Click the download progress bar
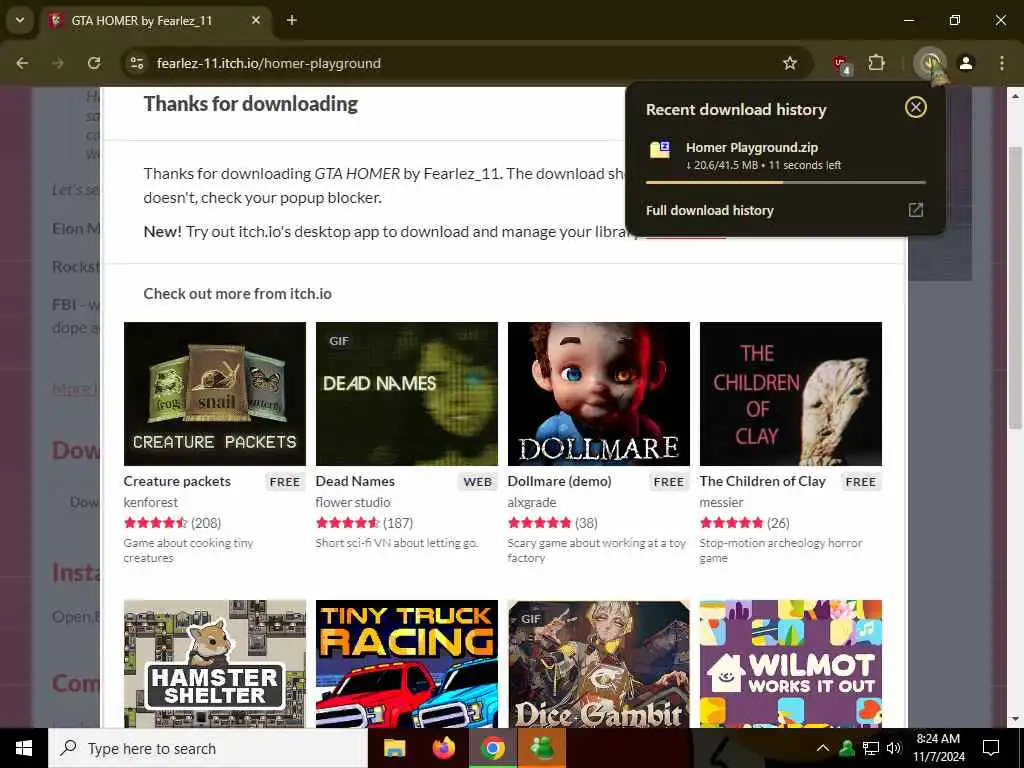The width and height of the screenshot is (1024, 768). [x=786, y=182]
